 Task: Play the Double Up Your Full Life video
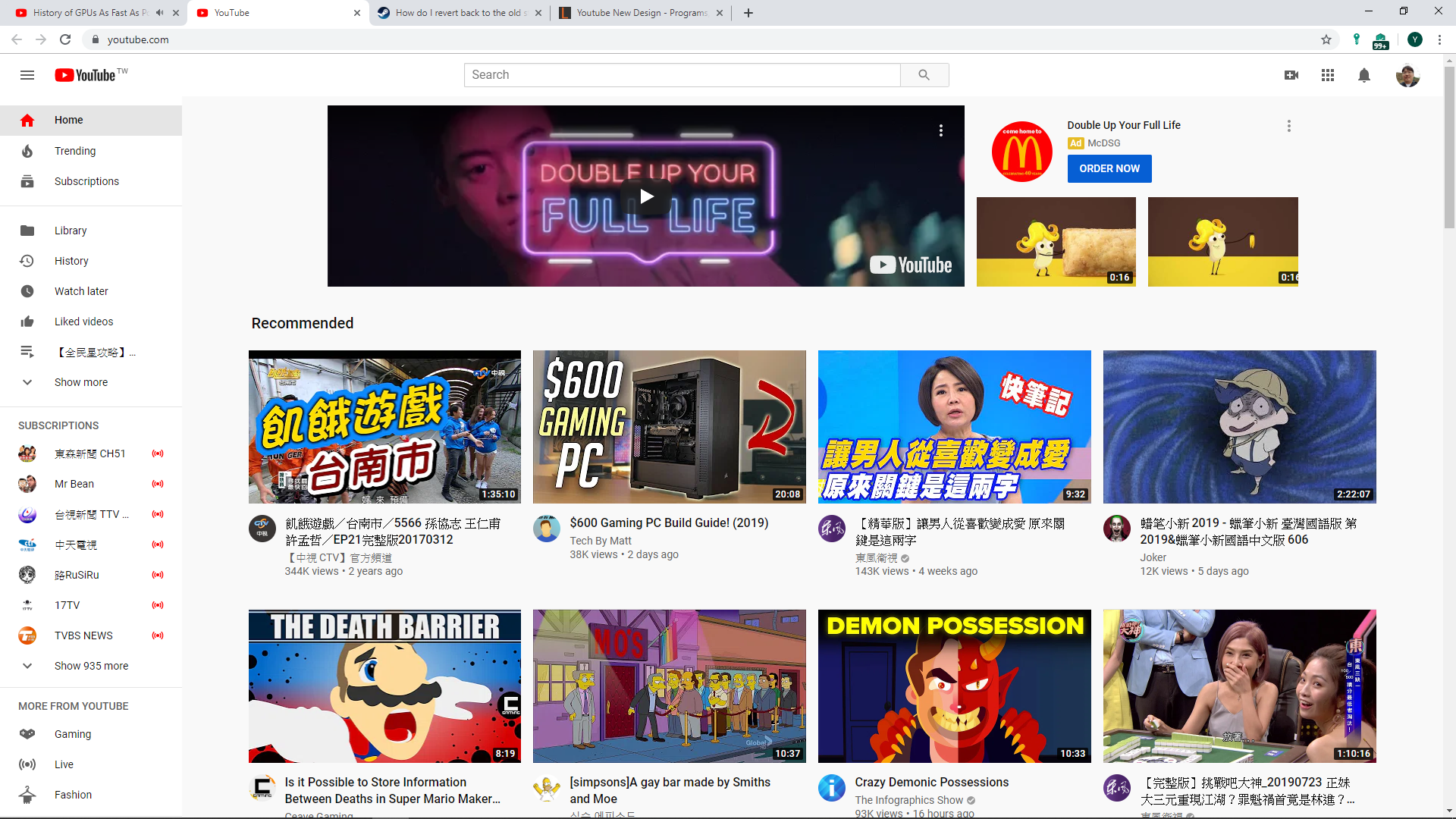pos(646,196)
